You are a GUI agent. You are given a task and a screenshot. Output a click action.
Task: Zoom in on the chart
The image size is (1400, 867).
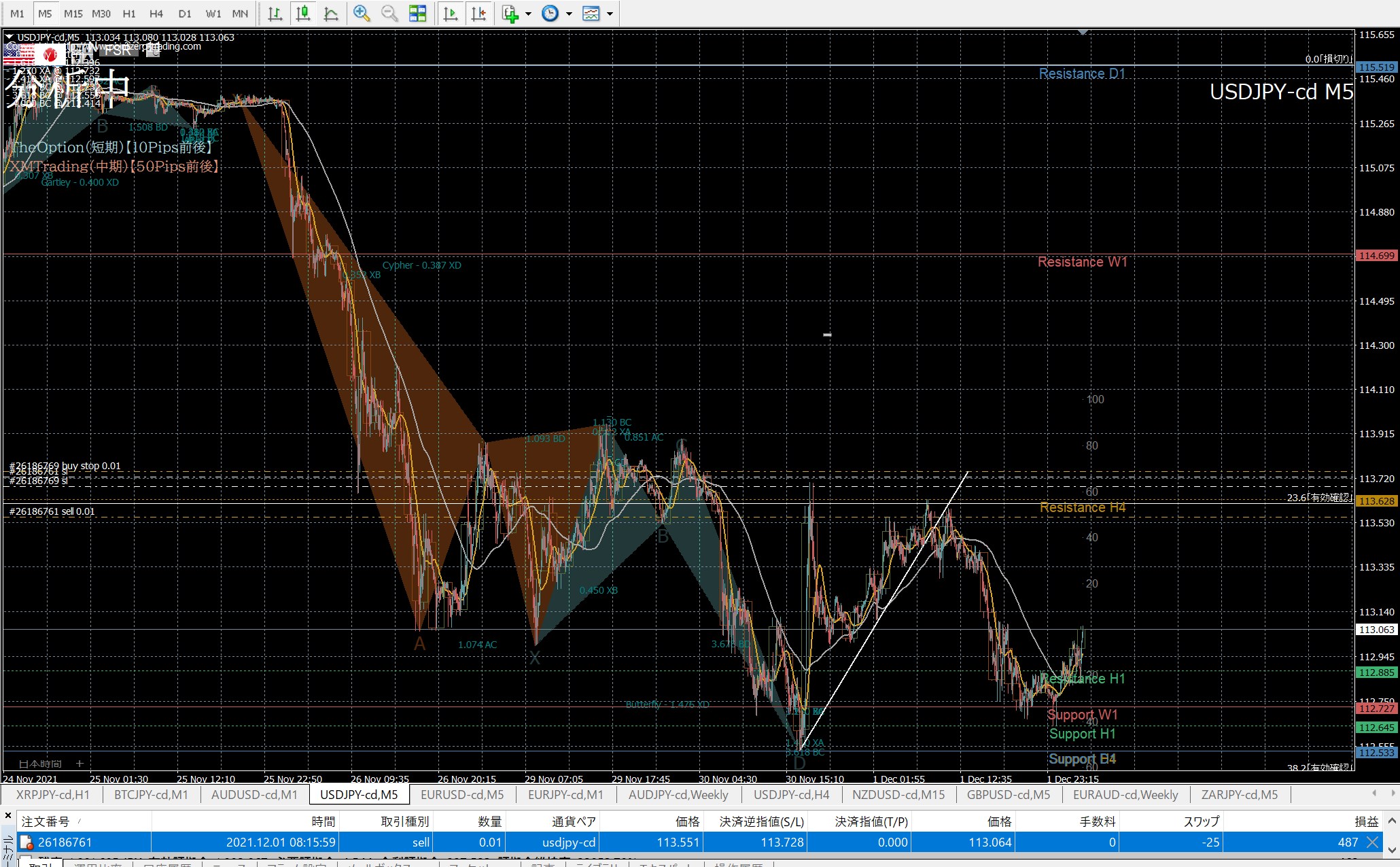pyautogui.click(x=362, y=14)
